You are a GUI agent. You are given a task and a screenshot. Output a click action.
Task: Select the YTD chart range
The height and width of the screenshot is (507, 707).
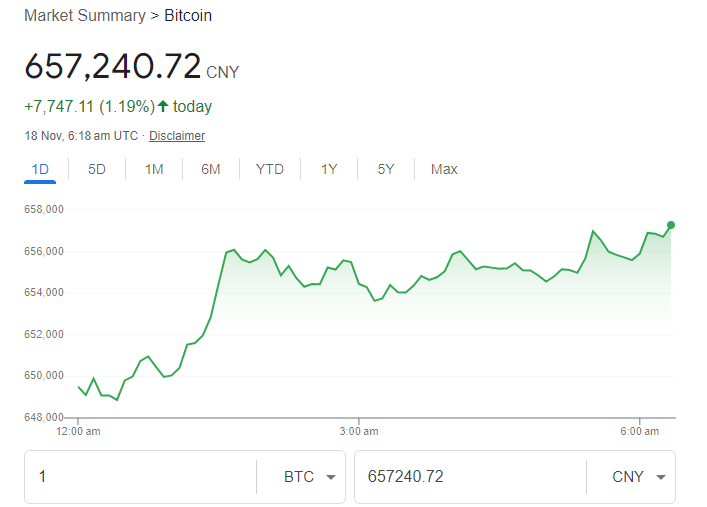270,169
